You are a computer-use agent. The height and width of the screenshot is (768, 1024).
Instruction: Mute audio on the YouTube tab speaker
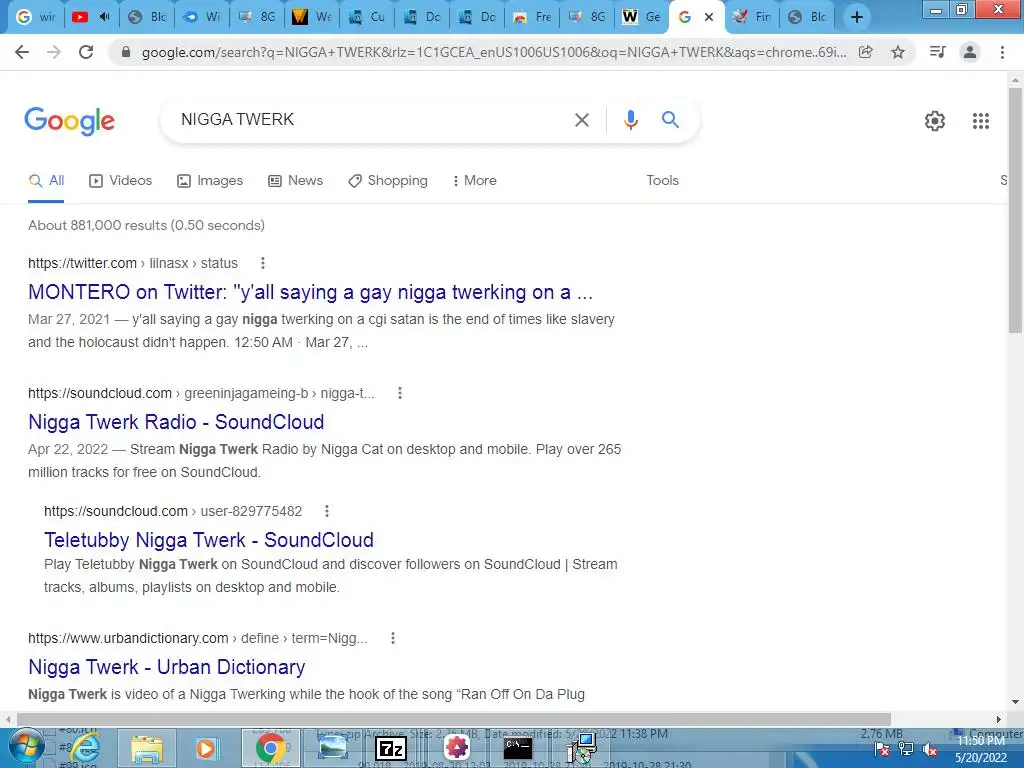tap(104, 17)
